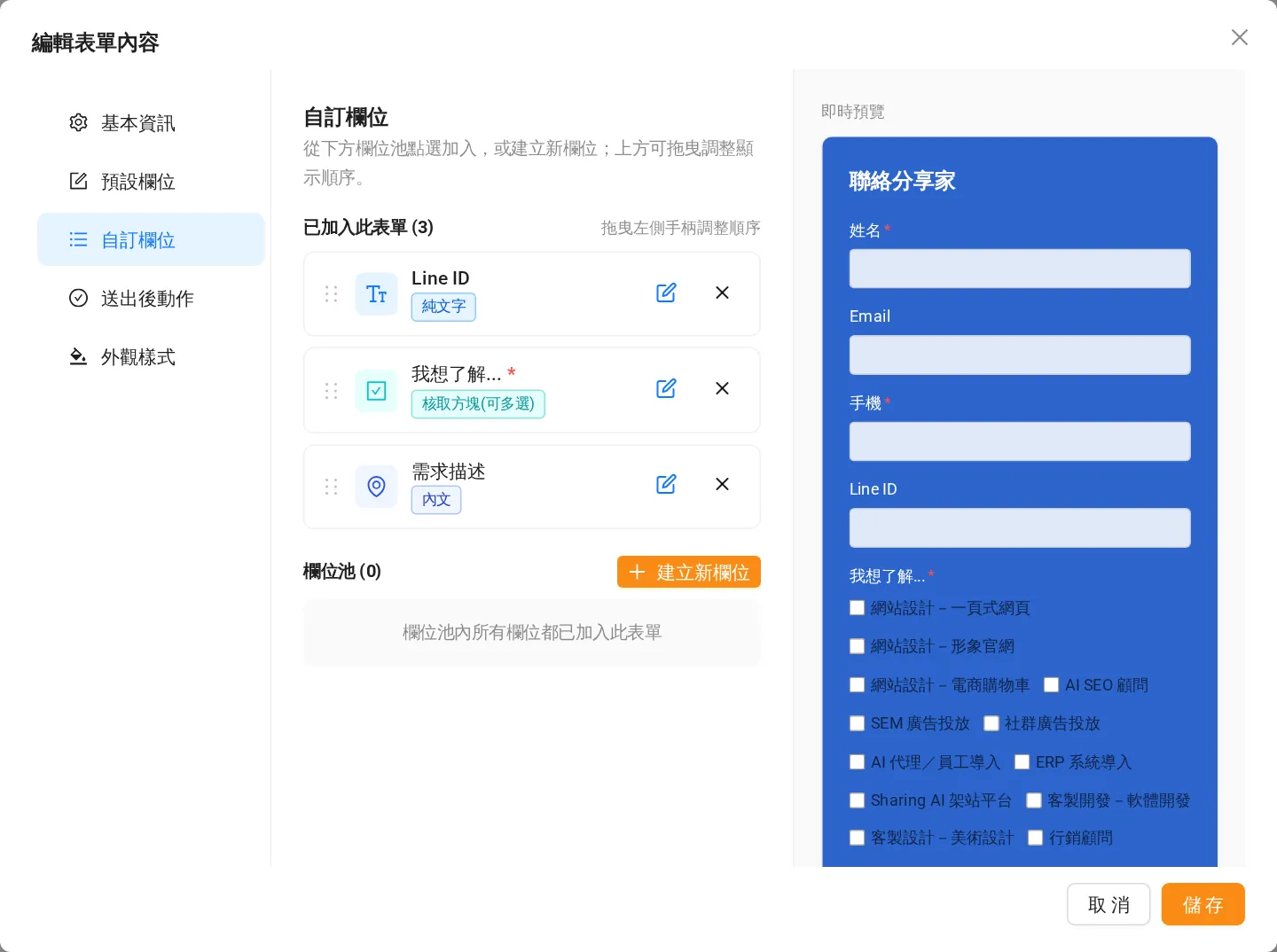The height and width of the screenshot is (952, 1277).
Task: Click the drag handle for 需求描述
Action: click(x=331, y=487)
